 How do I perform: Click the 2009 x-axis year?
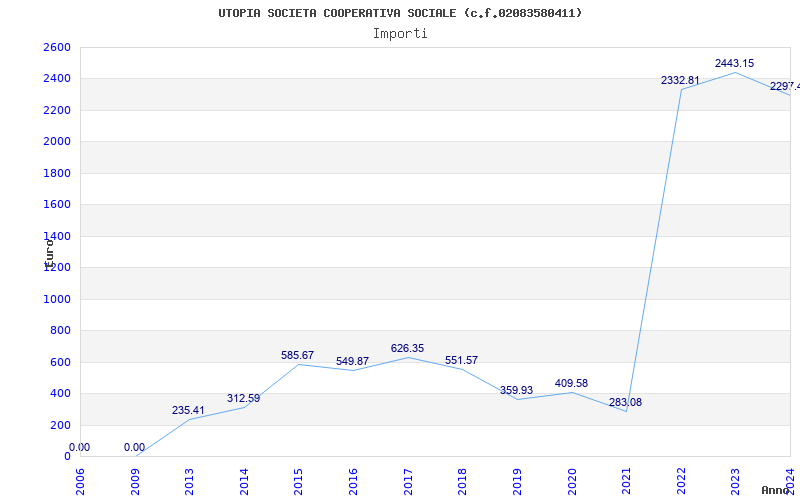[135, 482]
